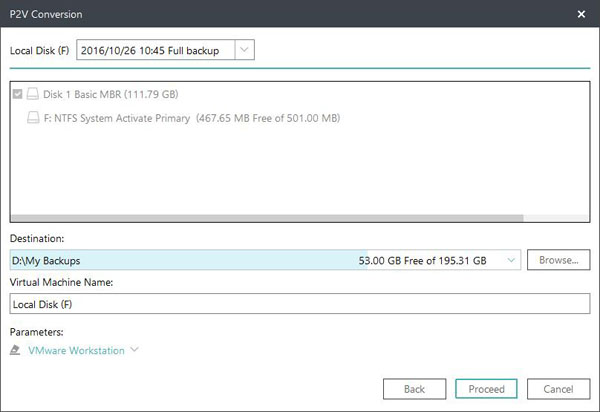Click the F: NTFS partition drive icon
Image resolution: width=600 pixels, height=412 pixels.
(33, 117)
